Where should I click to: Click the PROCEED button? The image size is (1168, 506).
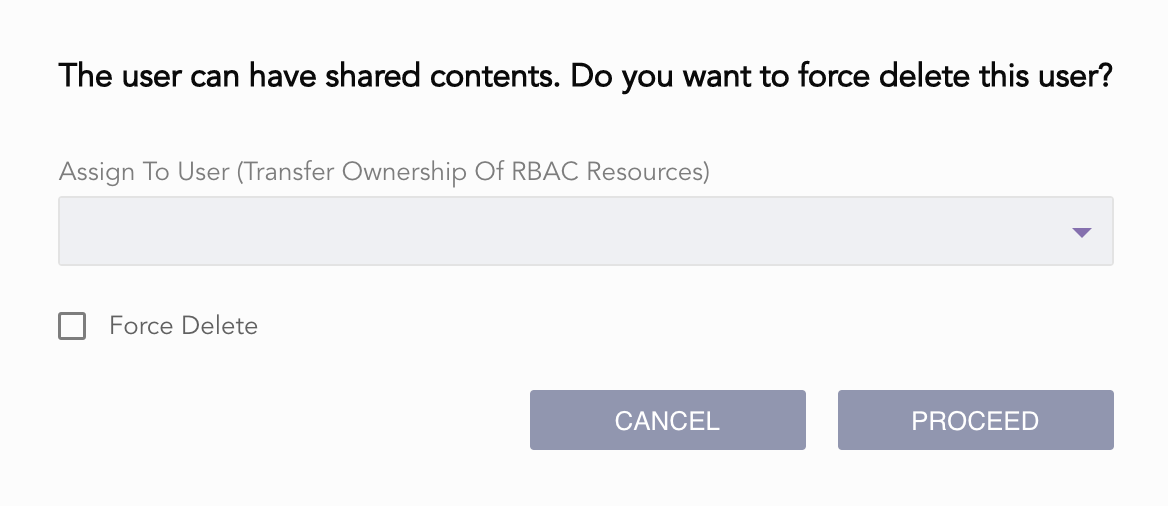tap(975, 420)
